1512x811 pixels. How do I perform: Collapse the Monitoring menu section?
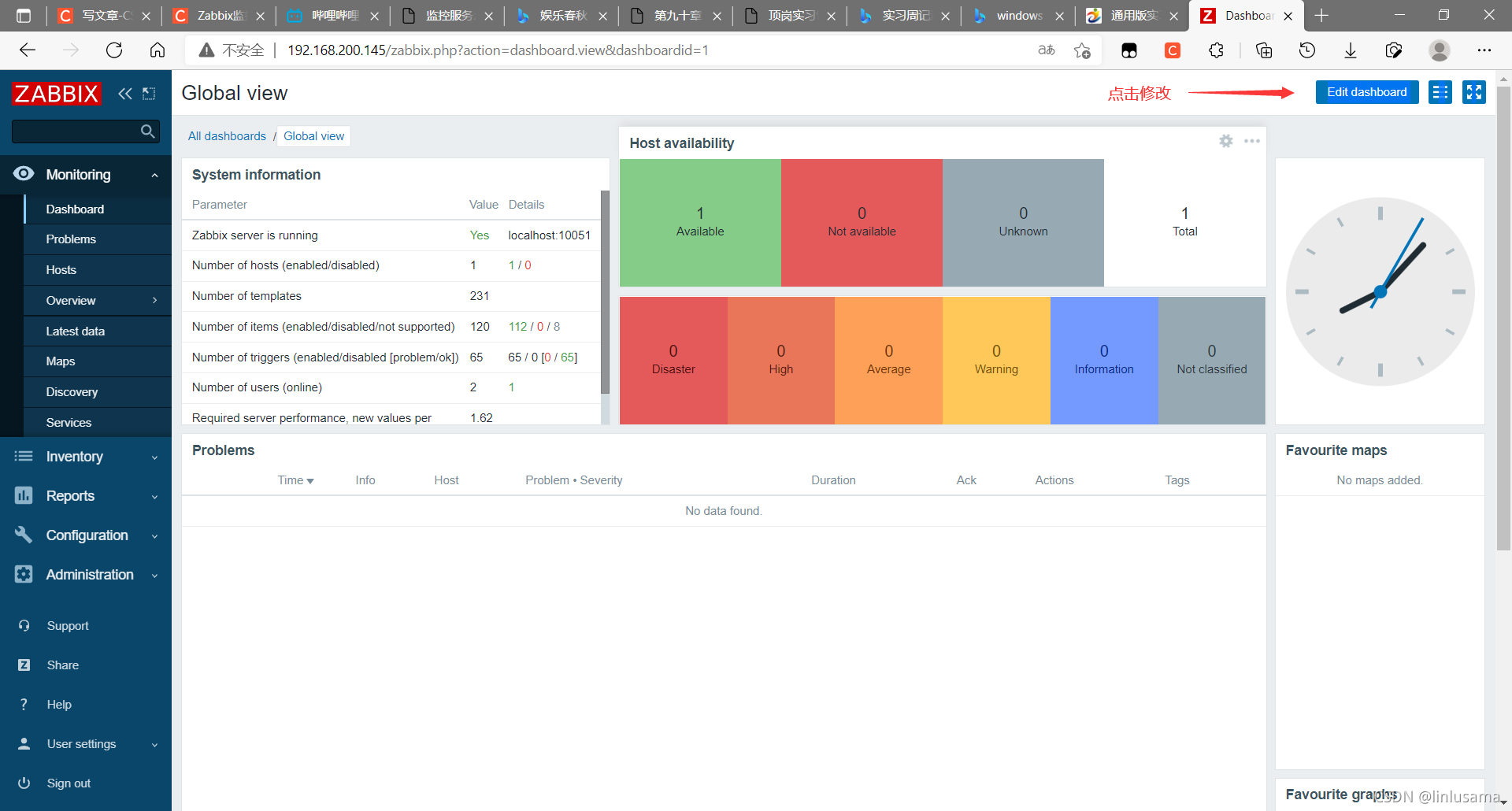pyautogui.click(x=155, y=176)
